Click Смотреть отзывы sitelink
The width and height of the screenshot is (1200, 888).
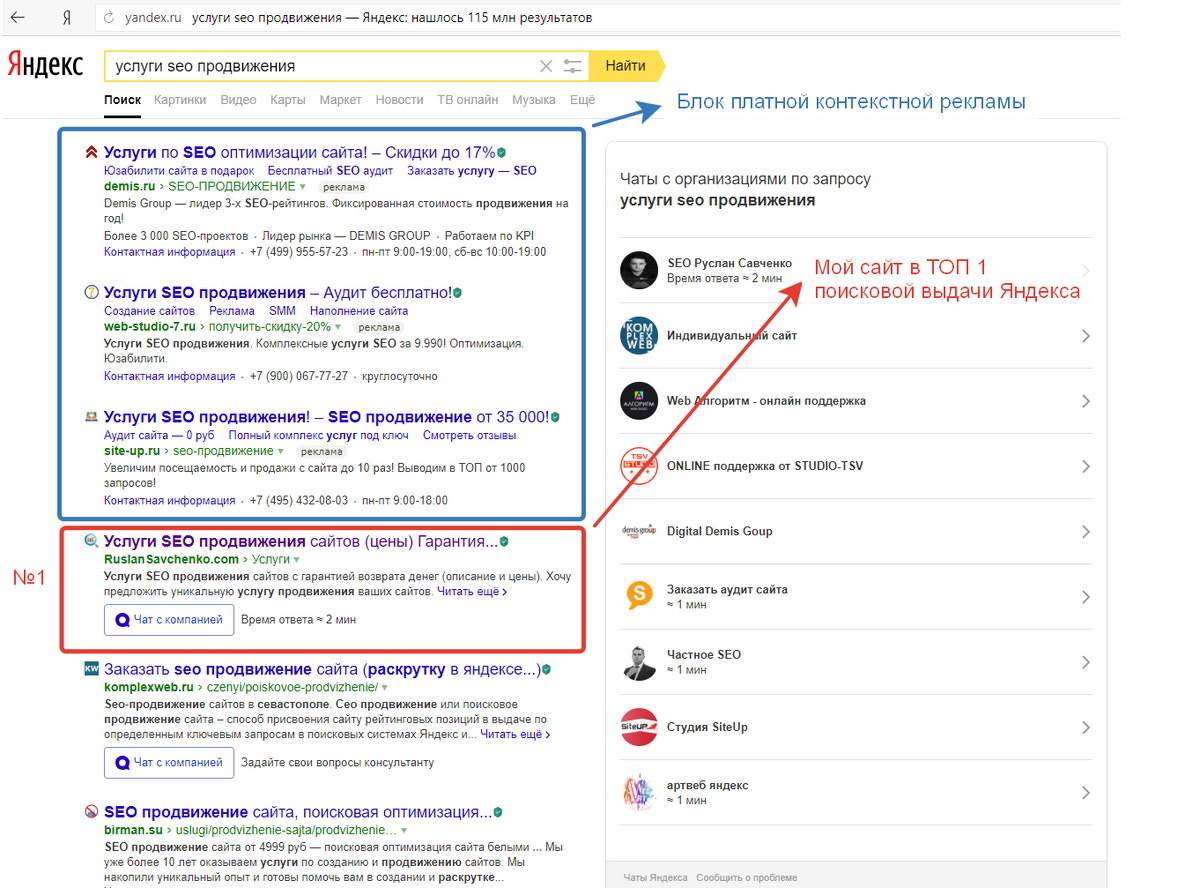(x=469, y=435)
